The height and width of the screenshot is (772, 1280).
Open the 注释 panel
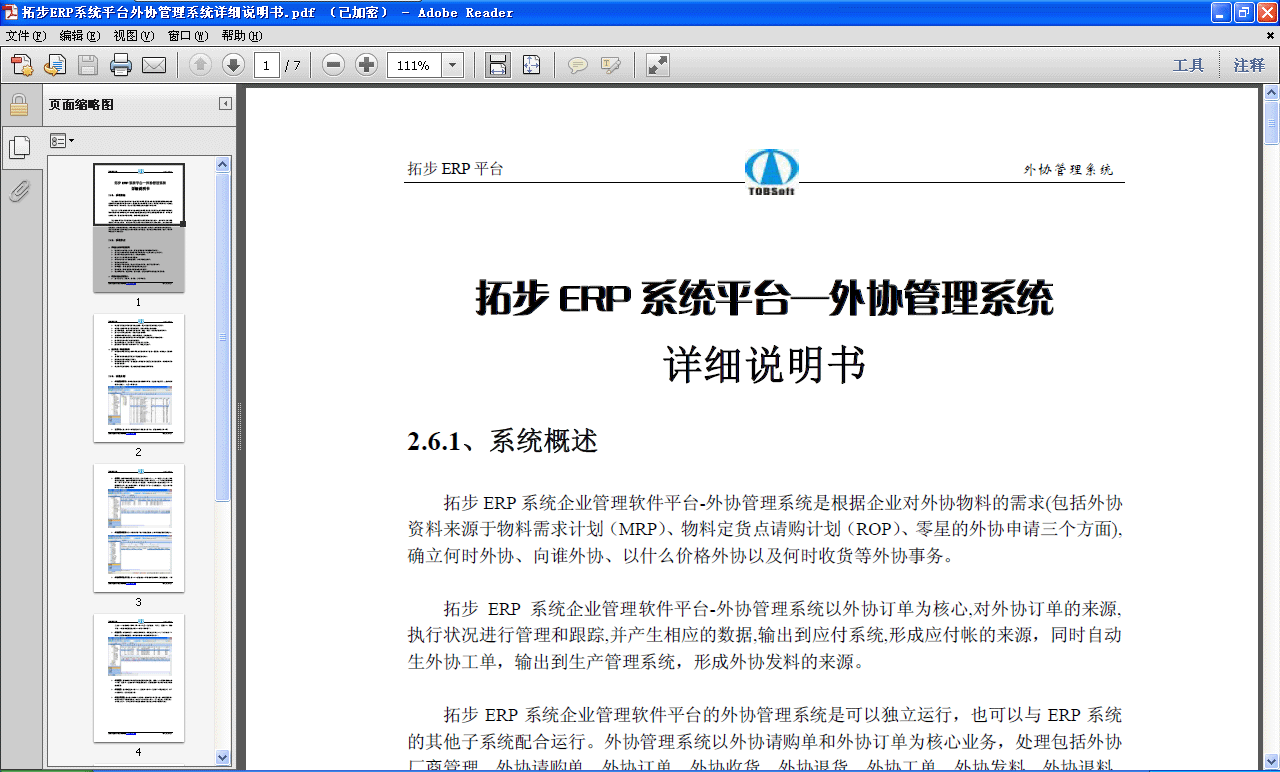1247,64
